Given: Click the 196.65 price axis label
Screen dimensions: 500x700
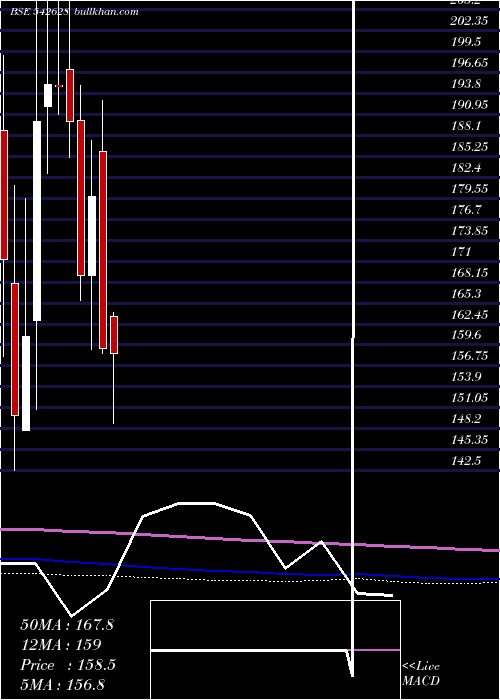Looking at the screenshot, I should [x=469, y=63].
